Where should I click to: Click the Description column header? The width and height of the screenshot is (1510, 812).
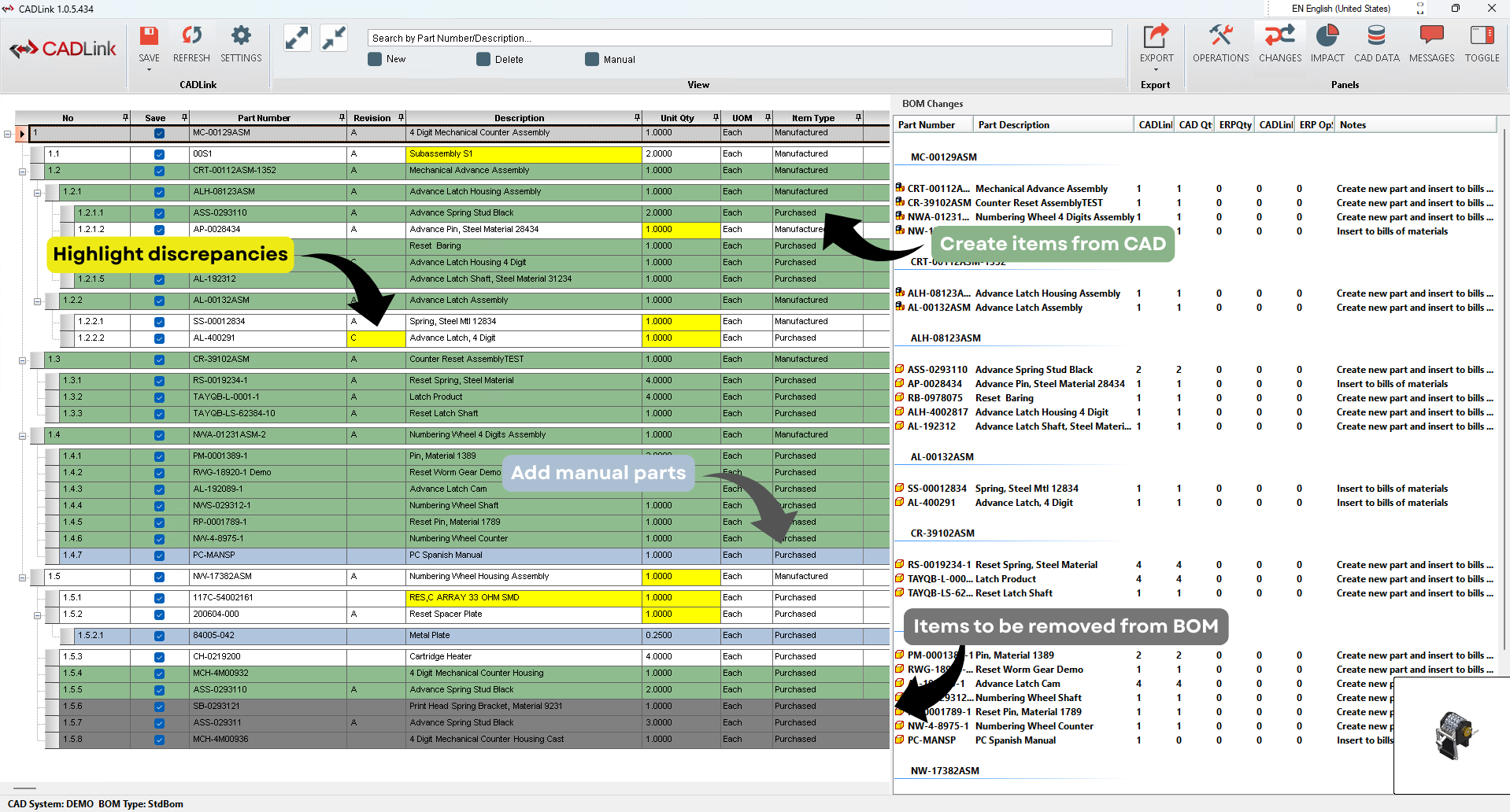519,118
